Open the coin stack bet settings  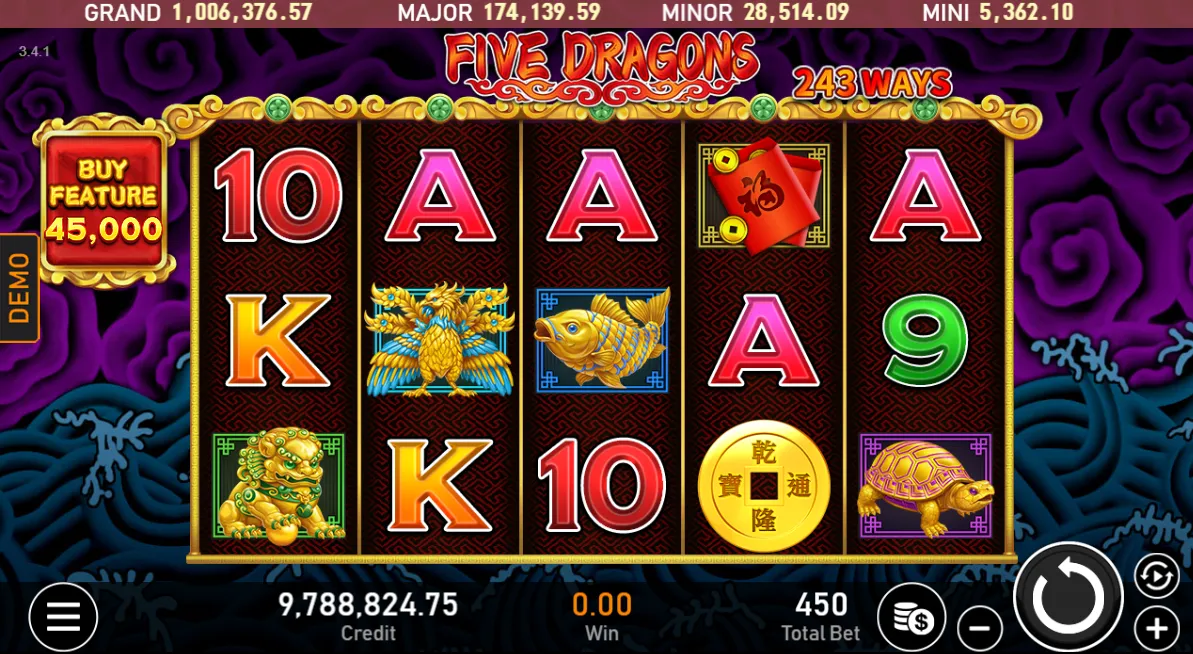tap(911, 617)
